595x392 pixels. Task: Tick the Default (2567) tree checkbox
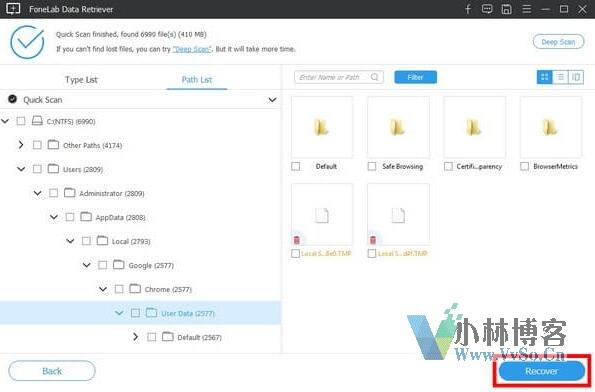151,337
